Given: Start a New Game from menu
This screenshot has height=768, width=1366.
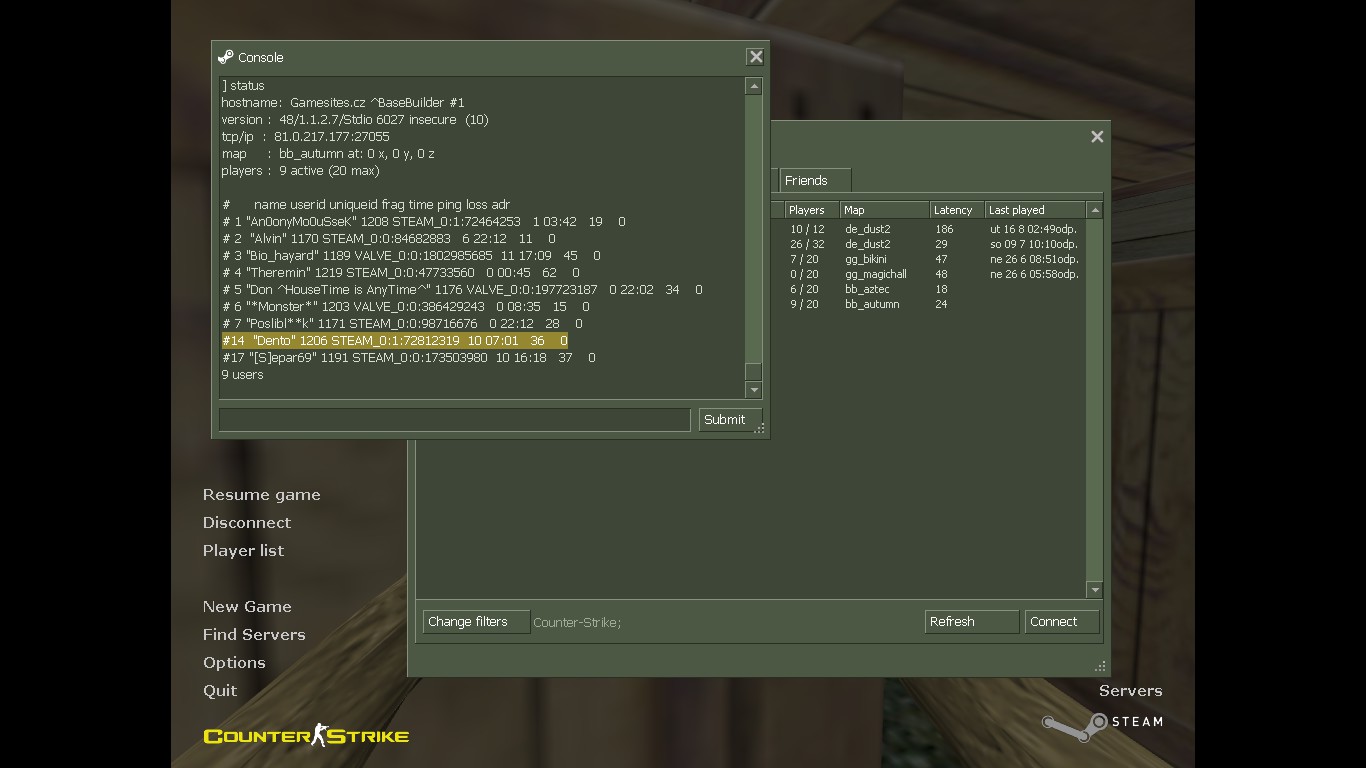Looking at the screenshot, I should point(247,607).
